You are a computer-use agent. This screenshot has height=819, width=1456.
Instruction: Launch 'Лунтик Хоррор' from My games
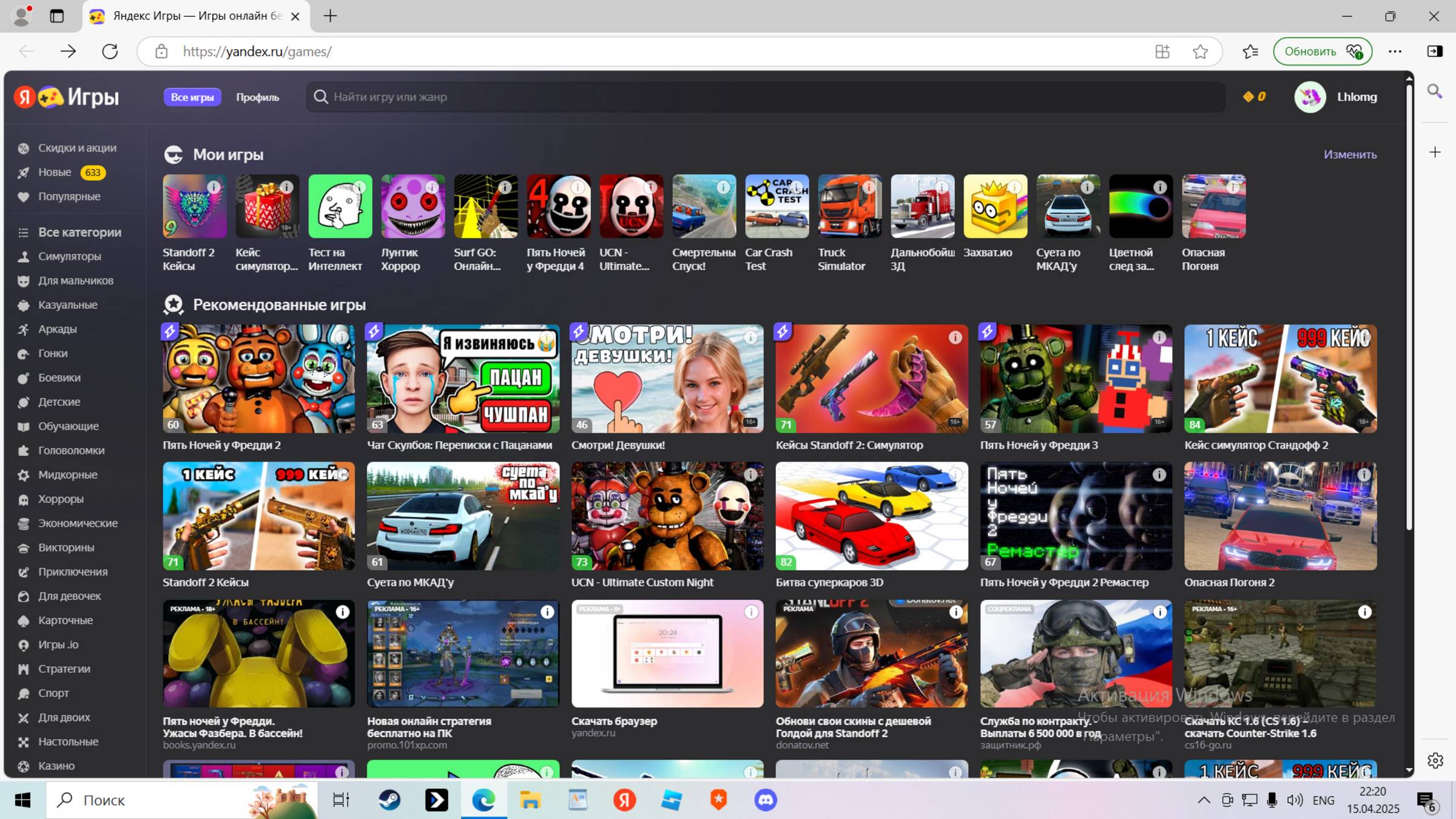[x=413, y=206]
